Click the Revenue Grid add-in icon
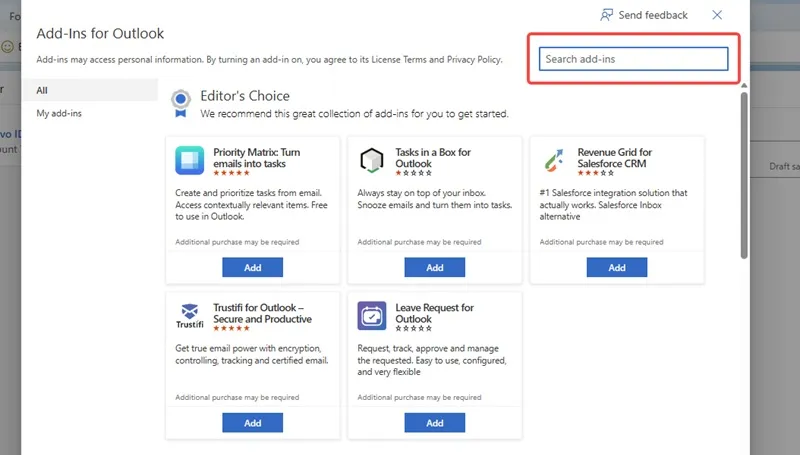800x455 pixels. point(554,160)
